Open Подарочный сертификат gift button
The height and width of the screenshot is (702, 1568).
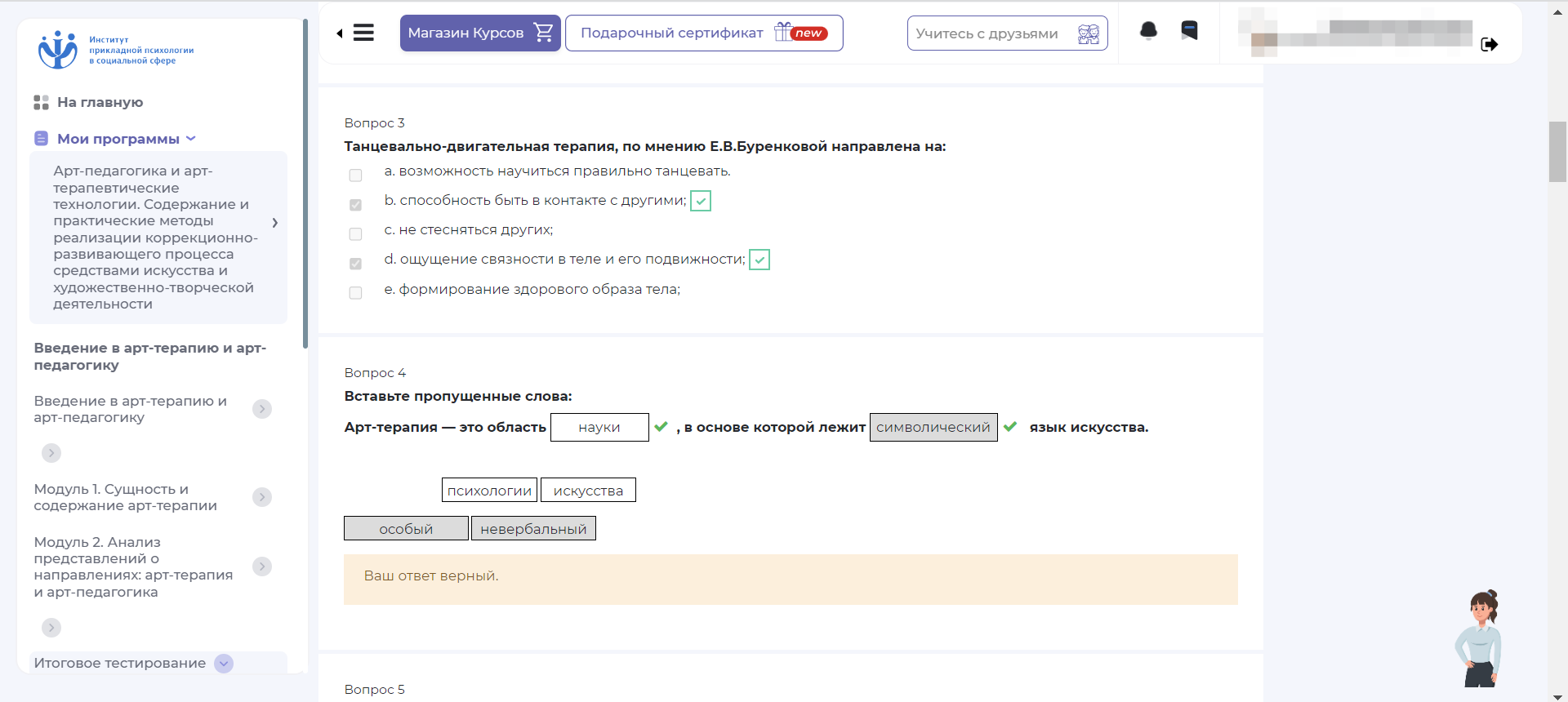tap(704, 33)
